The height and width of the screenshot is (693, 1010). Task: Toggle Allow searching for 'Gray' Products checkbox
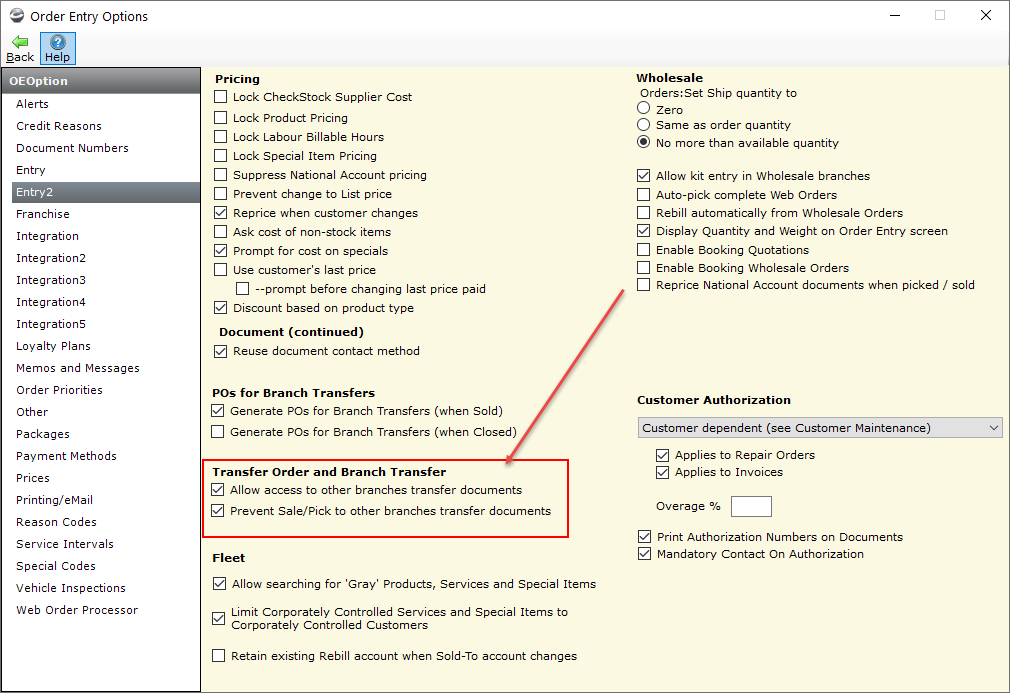point(219,584)
